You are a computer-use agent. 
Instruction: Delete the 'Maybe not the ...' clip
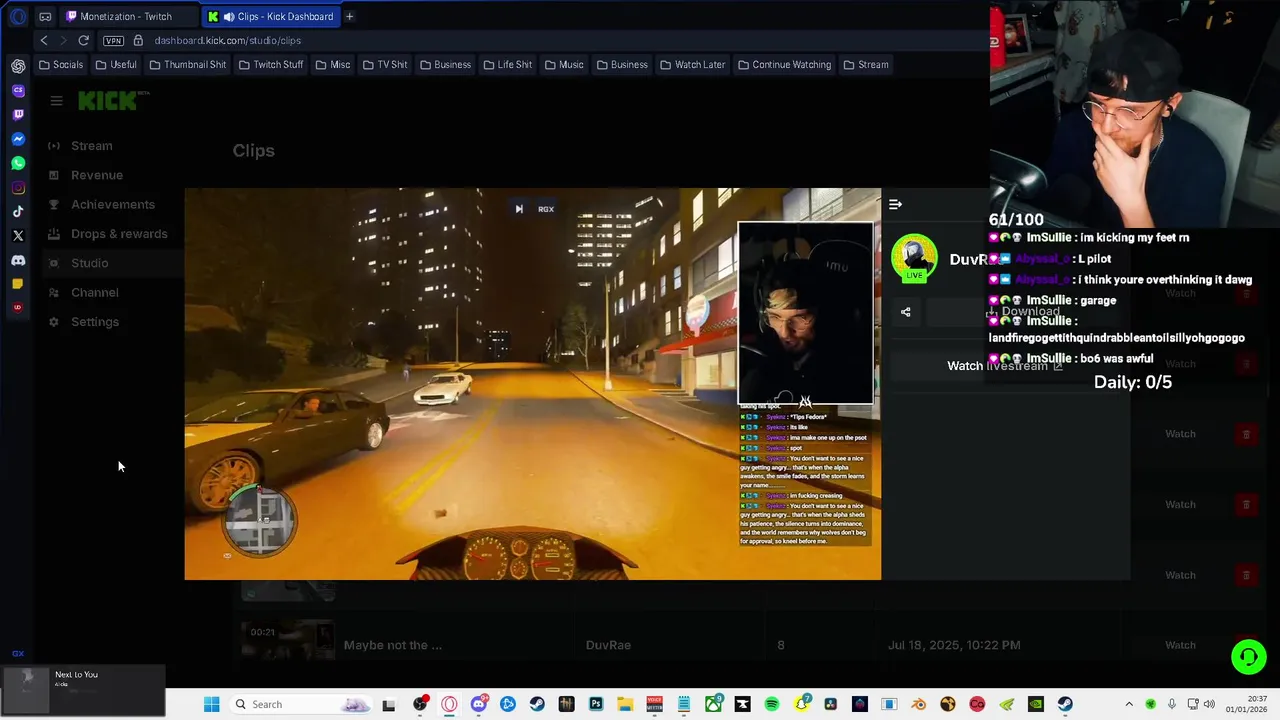pos(1246,645)
